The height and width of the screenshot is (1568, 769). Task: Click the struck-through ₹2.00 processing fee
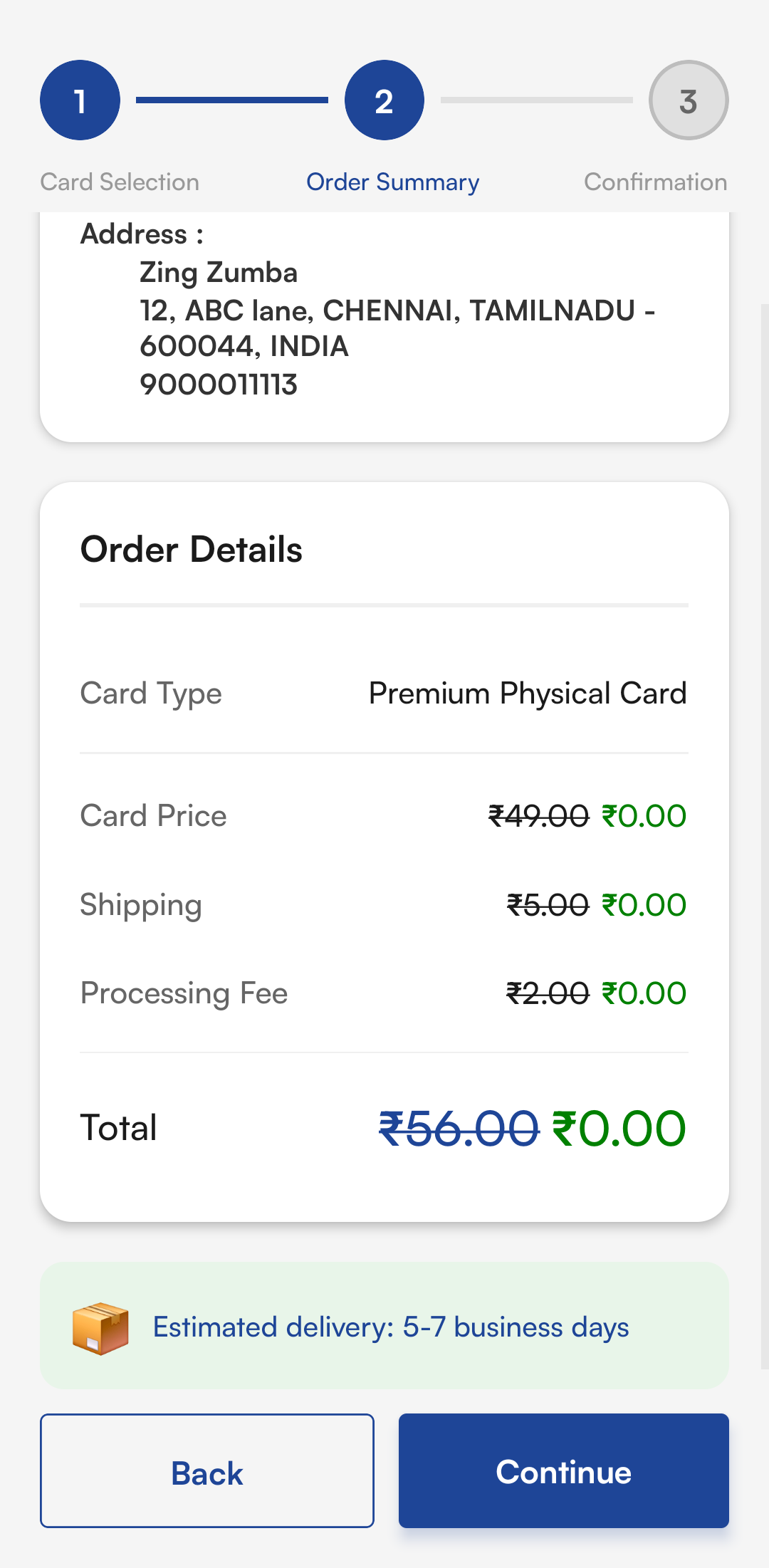coord(548,993)
